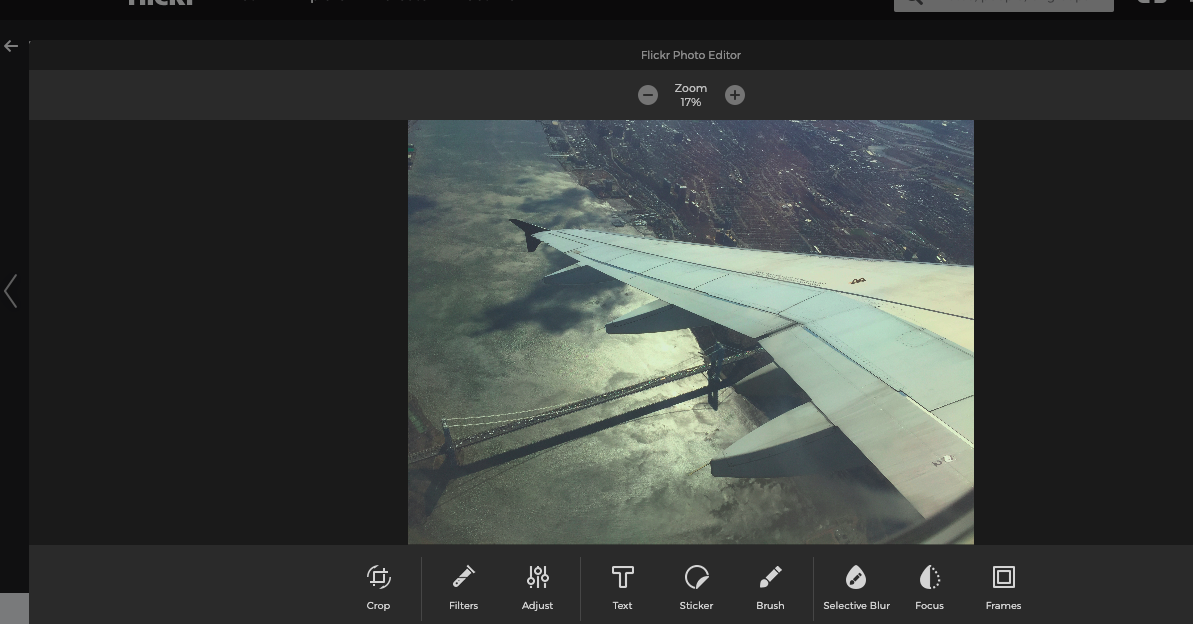Select the Brush tool
The width and height of the screenshot is (1193, 624).
[x=770, y=587]
